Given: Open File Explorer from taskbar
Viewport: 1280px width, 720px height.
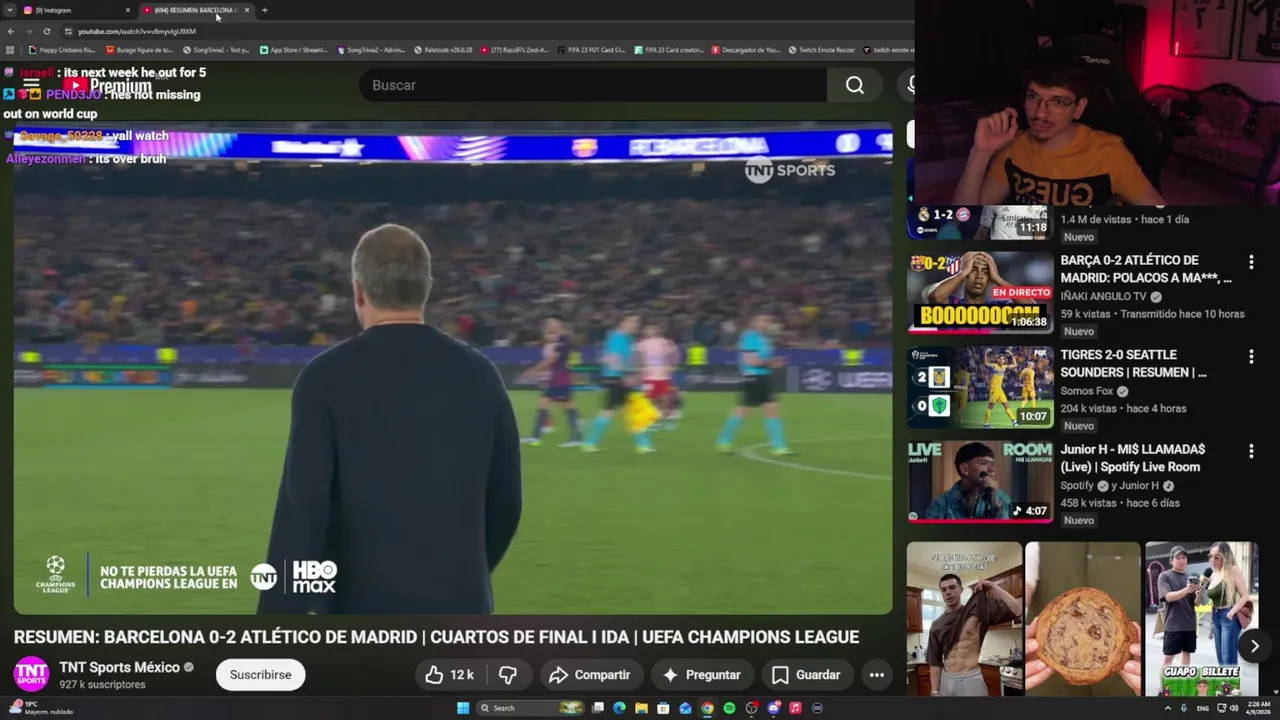Looking at the screenshot, I should pyautogui.click(x=641, y=708).
